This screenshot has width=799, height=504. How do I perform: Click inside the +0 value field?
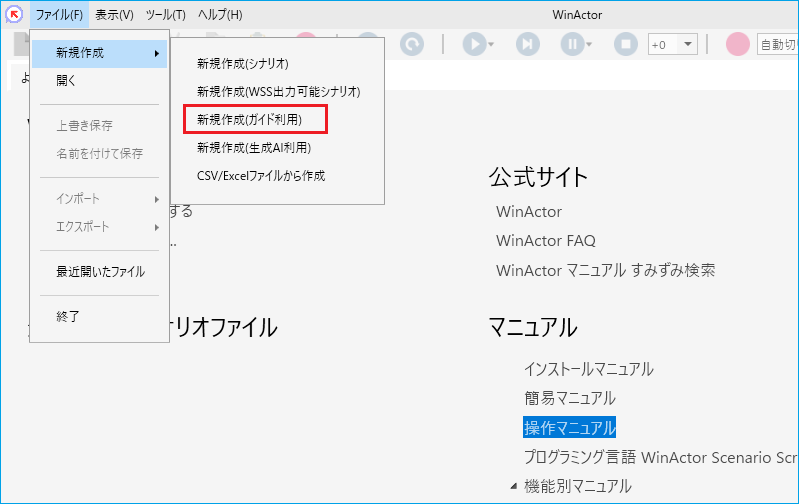click(x=663, y=44)
